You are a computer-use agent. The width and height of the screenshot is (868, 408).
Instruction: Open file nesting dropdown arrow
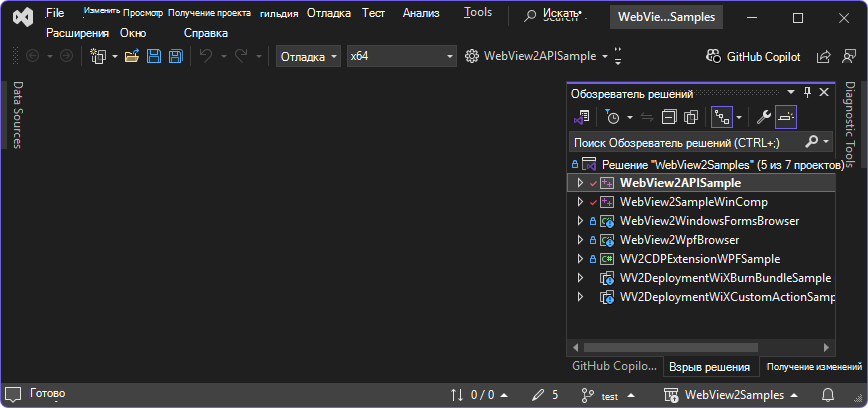739,117
